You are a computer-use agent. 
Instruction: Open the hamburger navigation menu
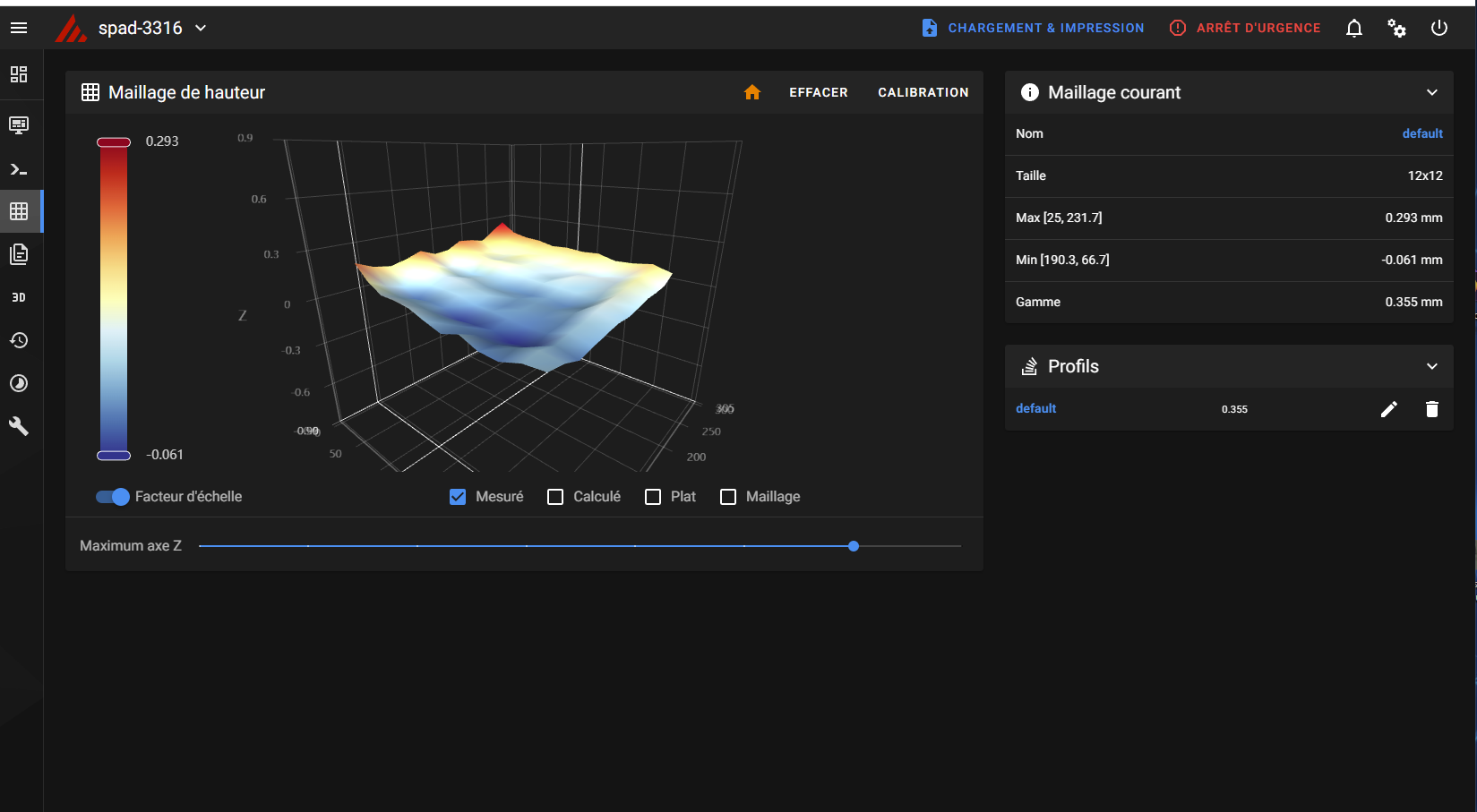coord(19,28)
